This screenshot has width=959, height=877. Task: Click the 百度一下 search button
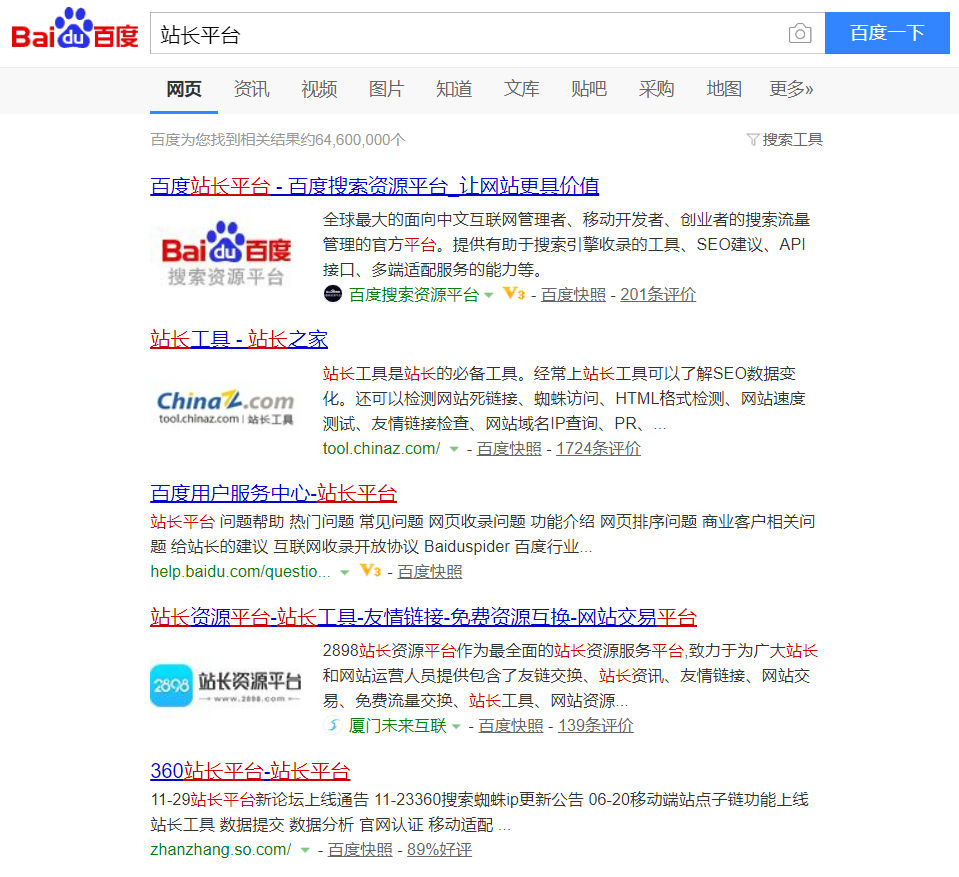click(887, 33)
